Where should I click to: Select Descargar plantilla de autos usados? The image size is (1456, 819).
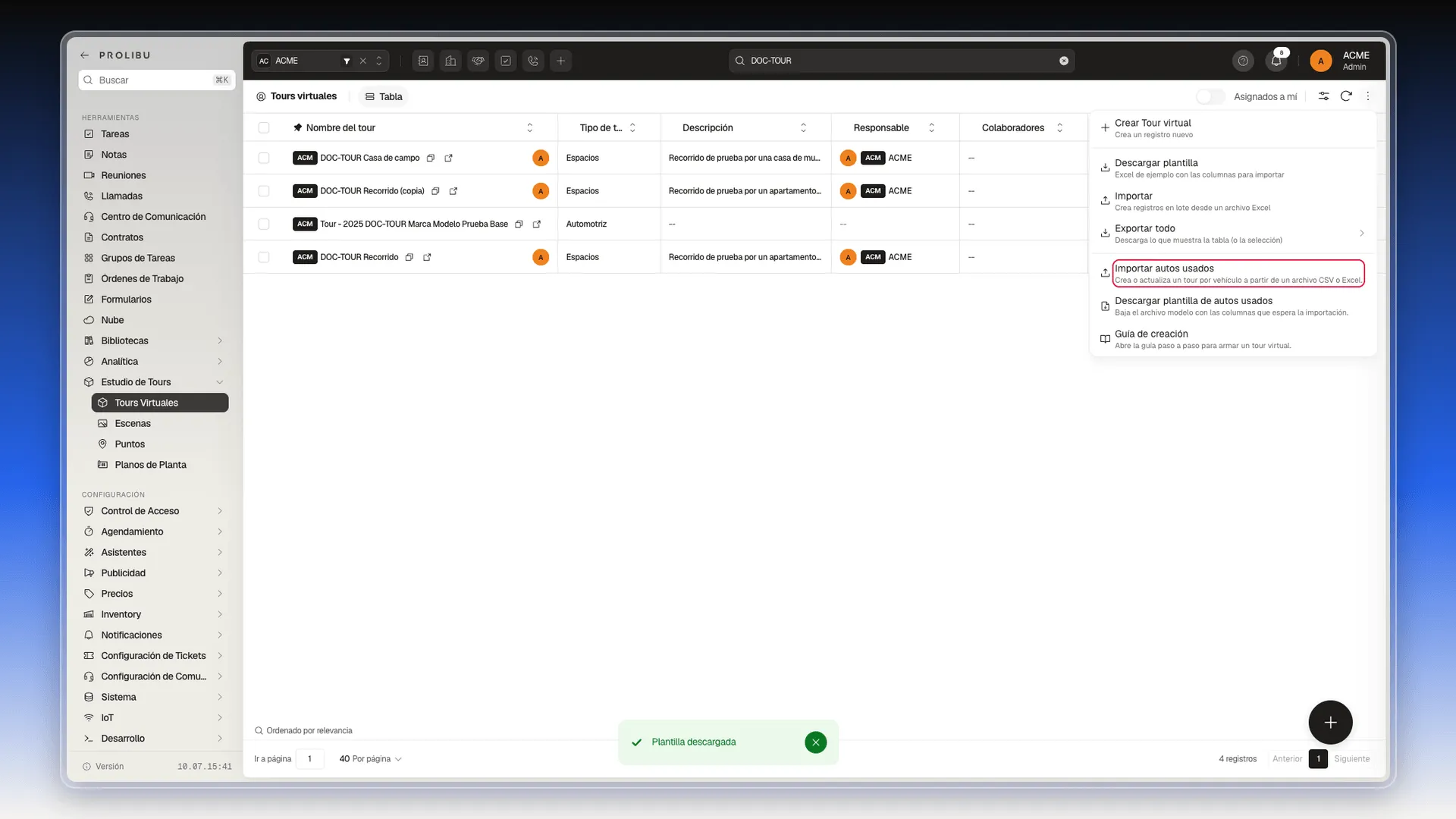point(1232,306)
